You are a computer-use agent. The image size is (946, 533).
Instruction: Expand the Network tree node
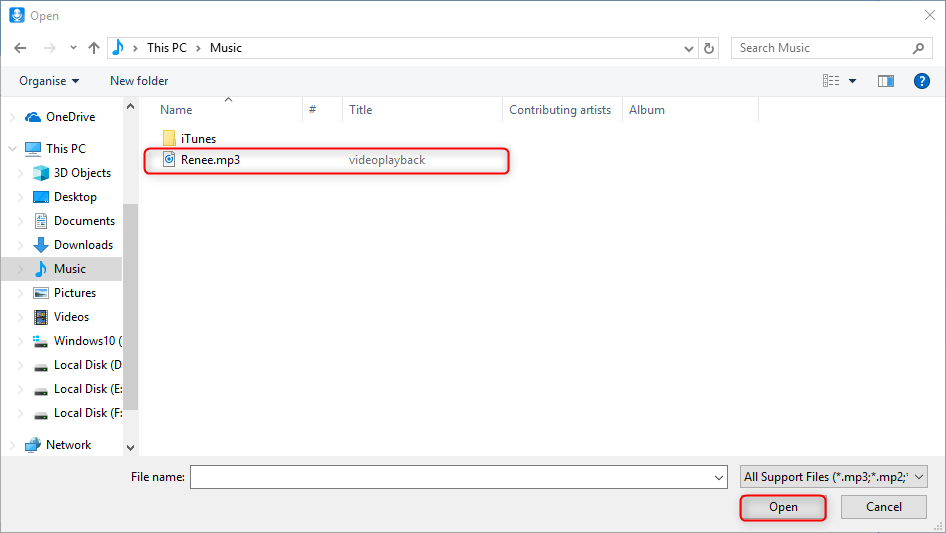click(12, 445)
